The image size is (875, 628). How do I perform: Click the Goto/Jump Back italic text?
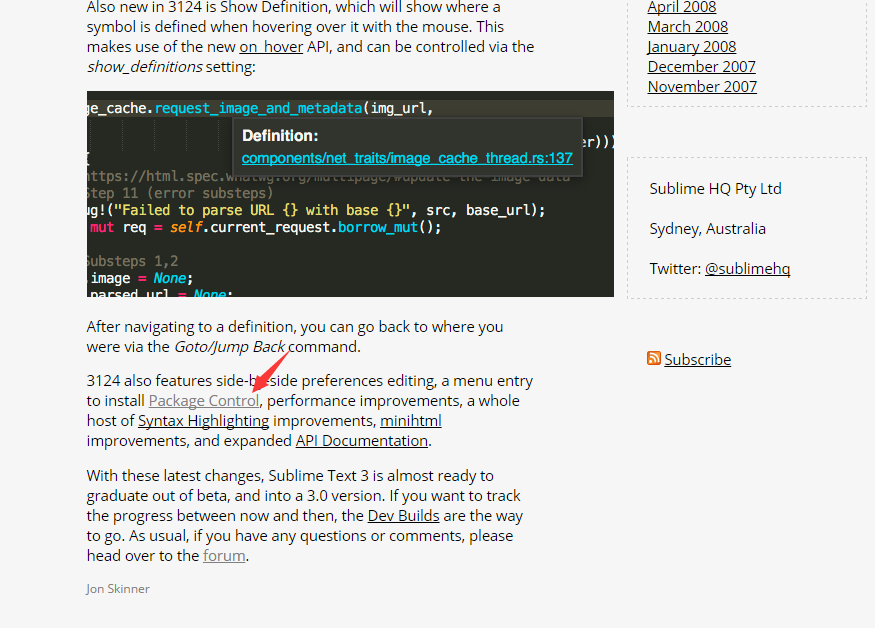coord(230,347)
